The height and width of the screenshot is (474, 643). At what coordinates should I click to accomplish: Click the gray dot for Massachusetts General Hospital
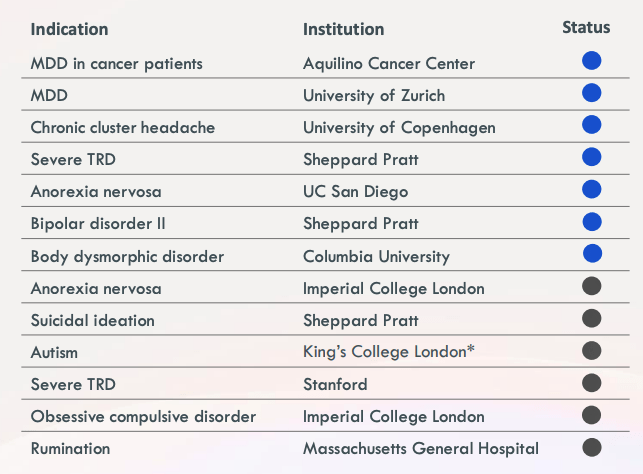pyautogui.click(x=591, y=447)
